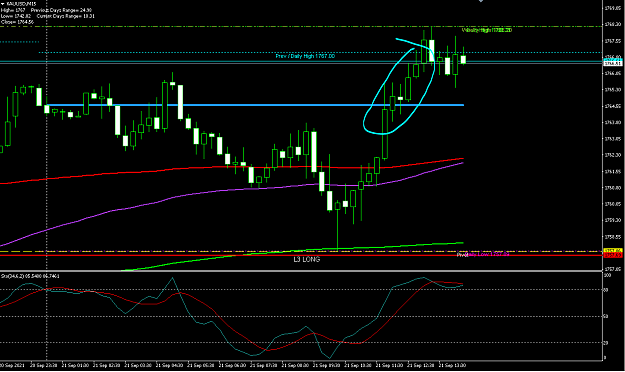
Task: Click the 50 level on stochastic scale
Action: [x=606, y=317]
